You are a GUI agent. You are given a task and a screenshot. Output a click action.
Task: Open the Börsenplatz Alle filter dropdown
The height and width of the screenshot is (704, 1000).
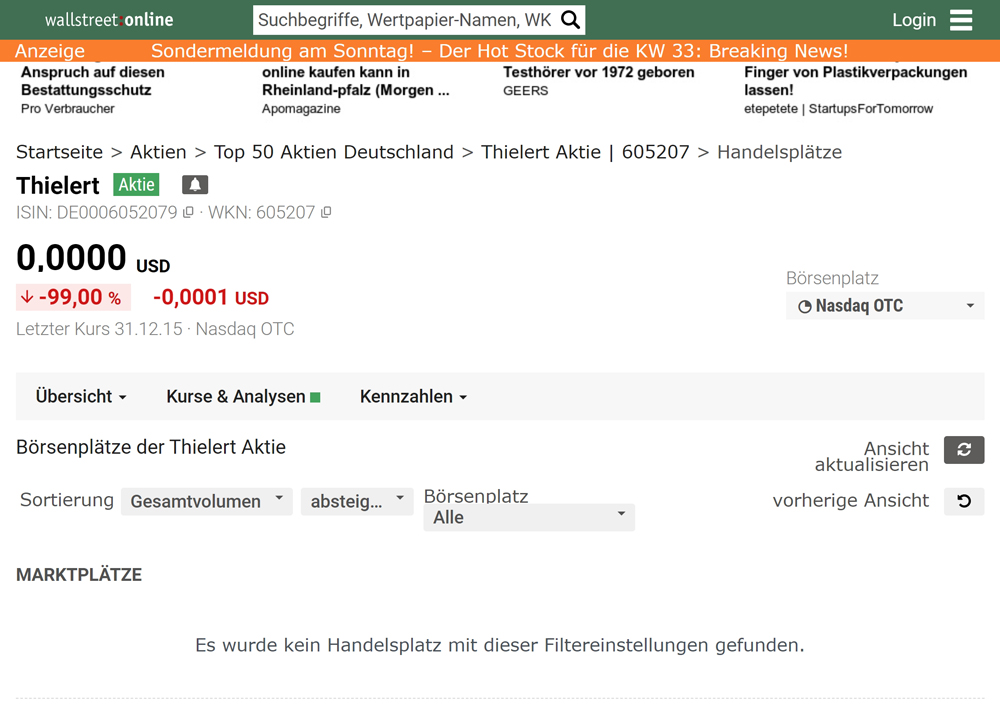(529, 517)
